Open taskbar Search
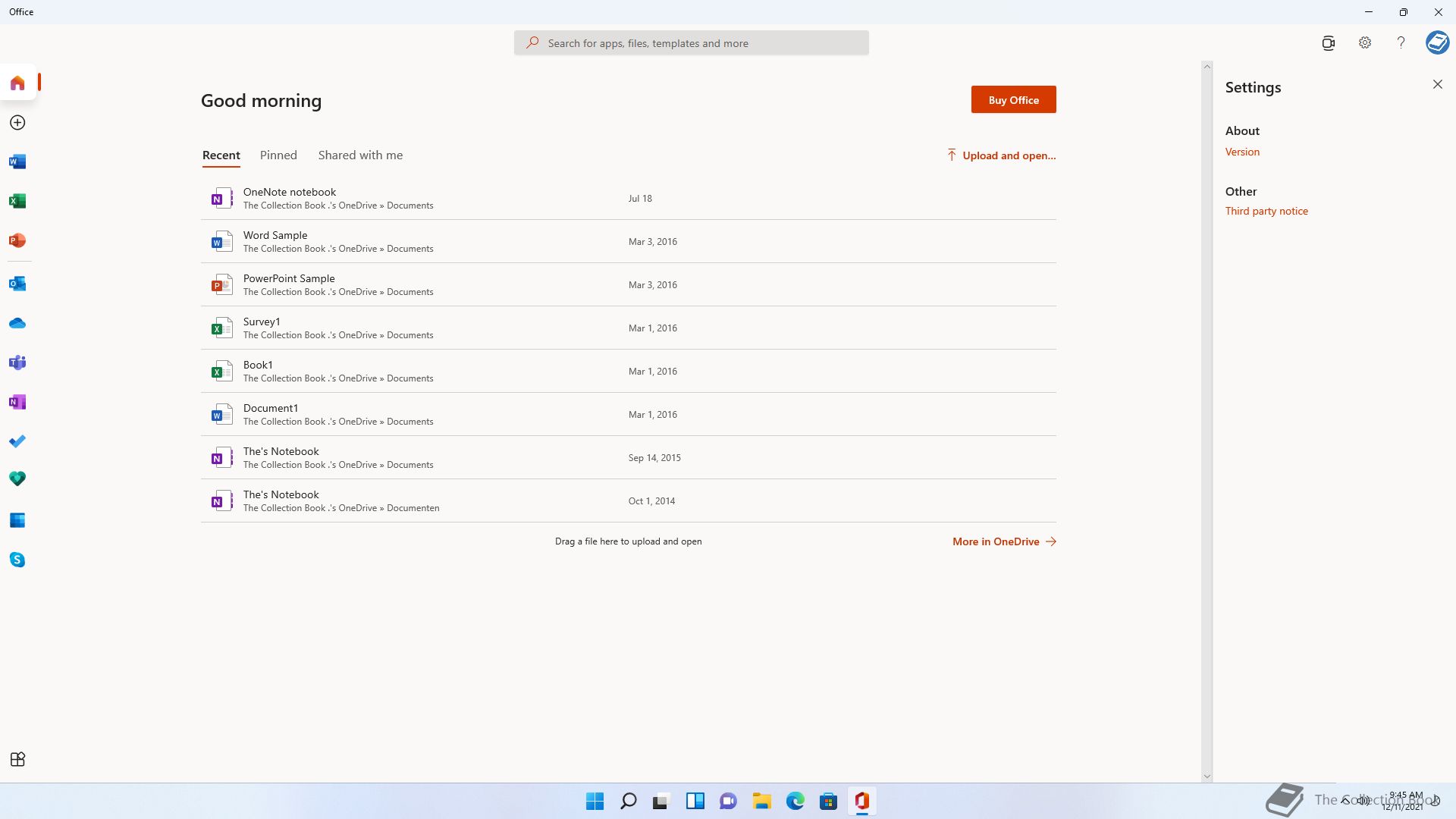Viewport: 1456px width, 819px height. click(628, 801)
